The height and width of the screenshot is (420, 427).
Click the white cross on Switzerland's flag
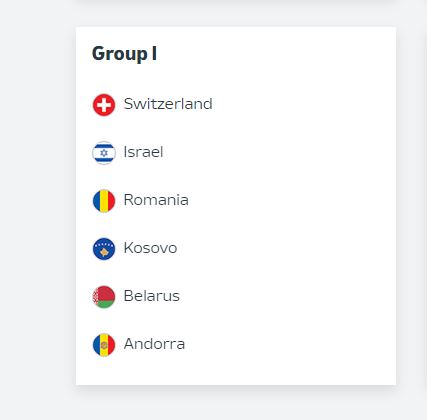point(104,105)
